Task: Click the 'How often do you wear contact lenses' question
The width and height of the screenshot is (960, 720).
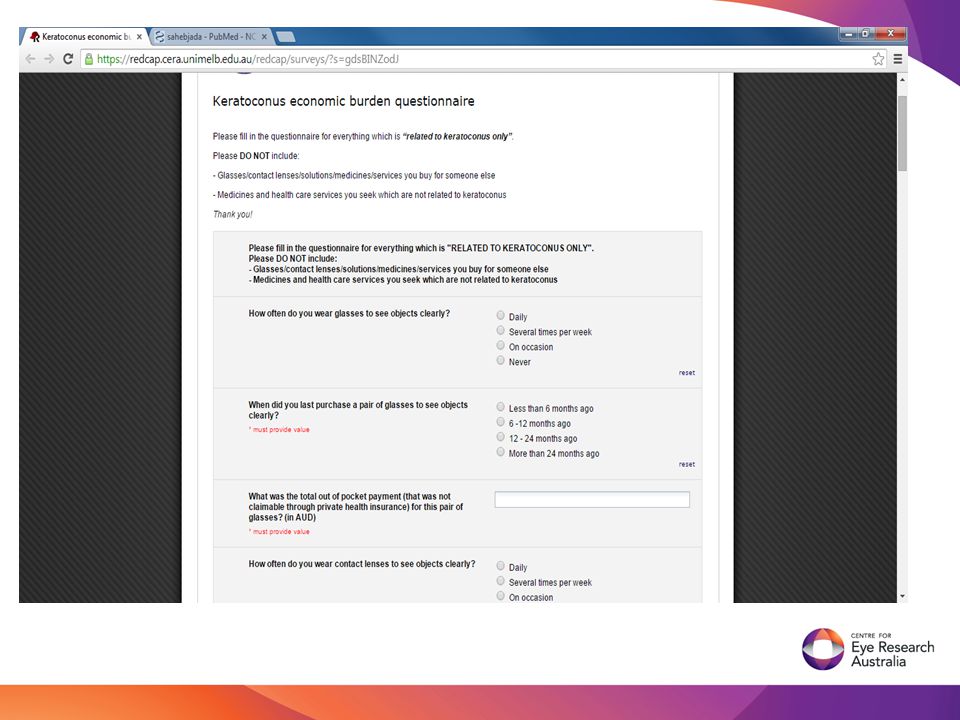Action: (362, 564)
